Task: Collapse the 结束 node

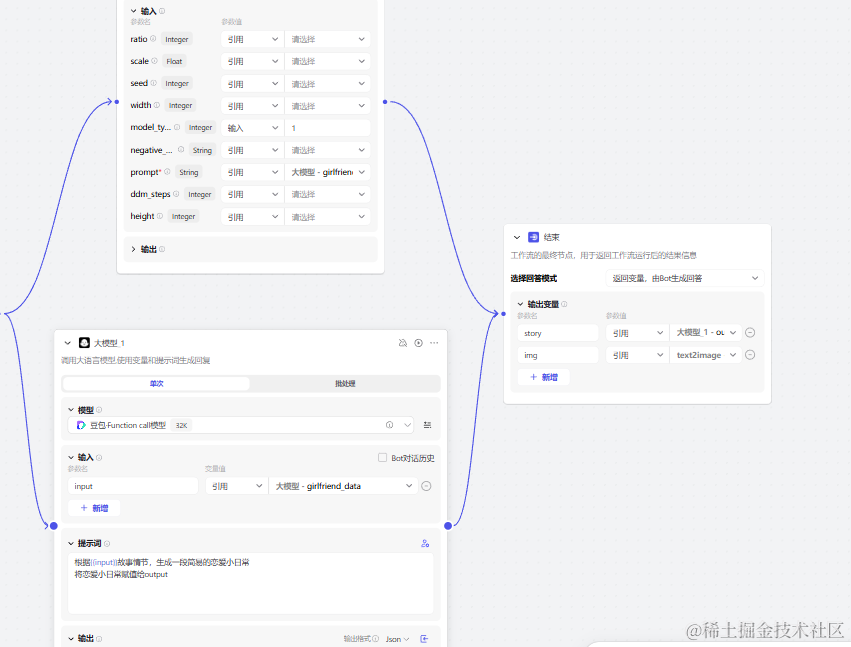Action: [x=517, y=237]
